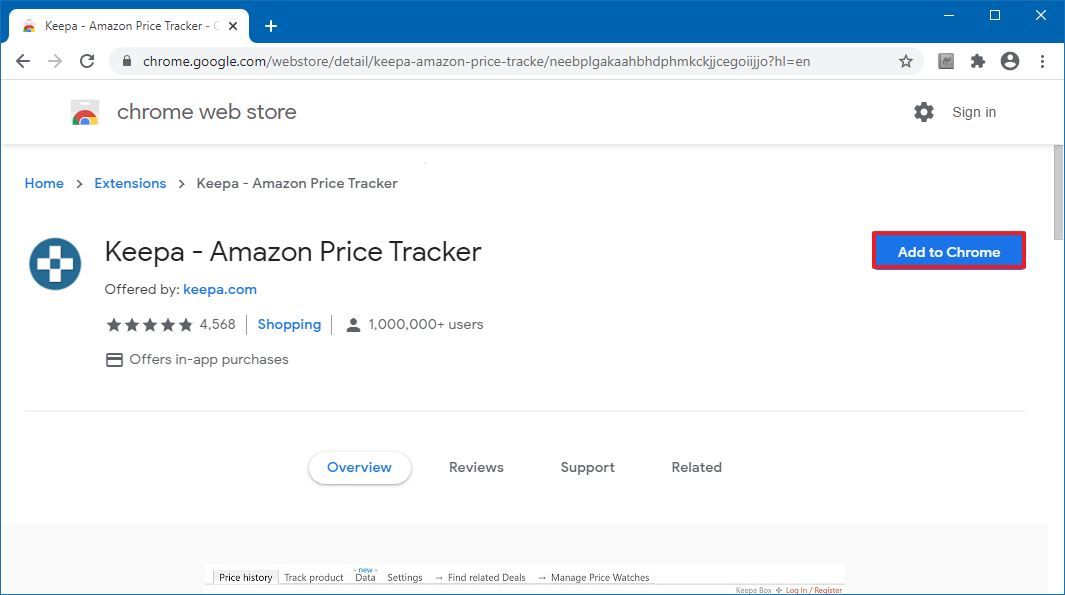The height and width of the screenshot is (595, 1065).
Task: Open the Extensions puzzle-piece menu
Action: [977, 61]
